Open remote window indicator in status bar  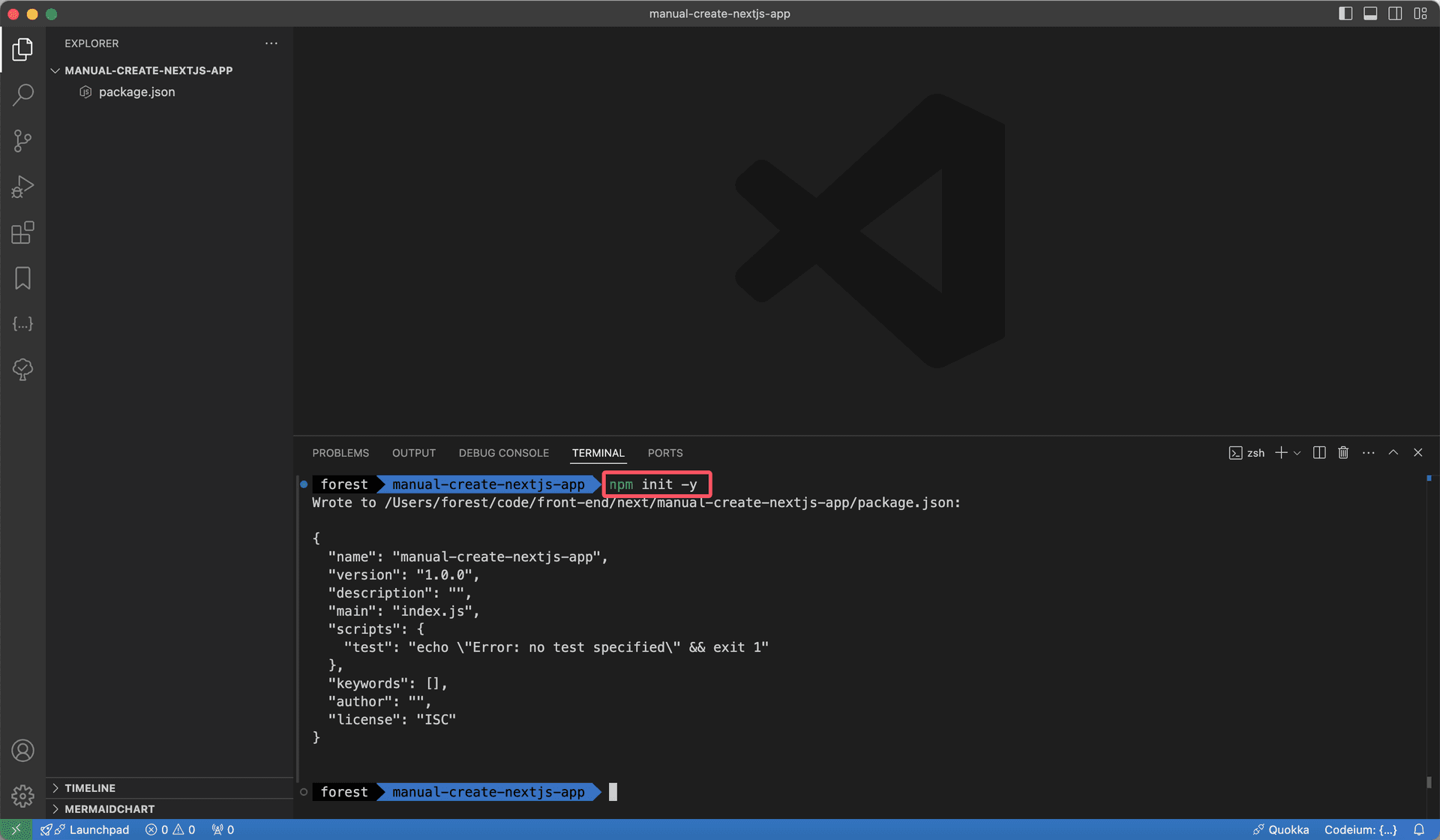point(16,829)
